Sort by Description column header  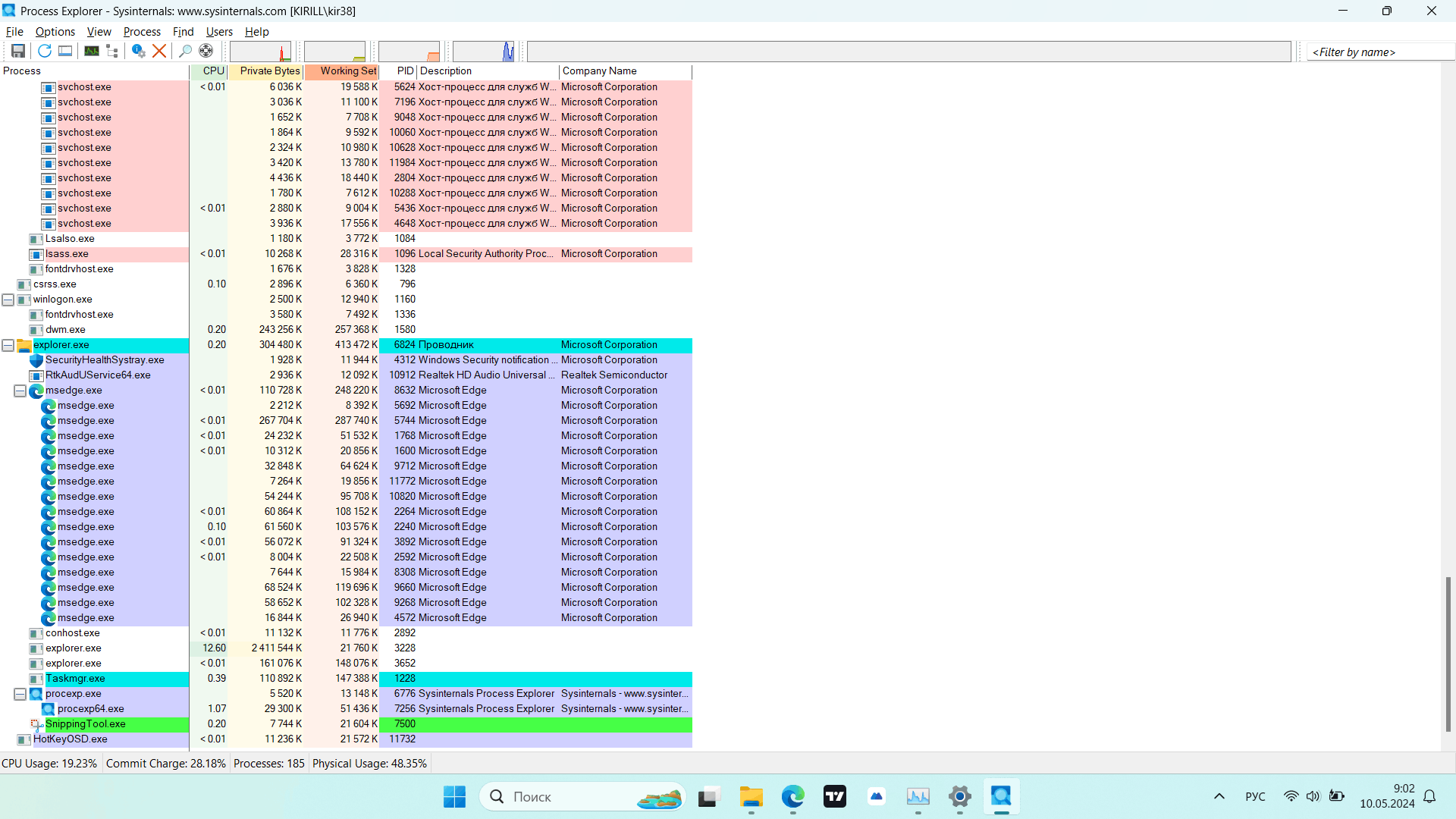coord(488,71)
